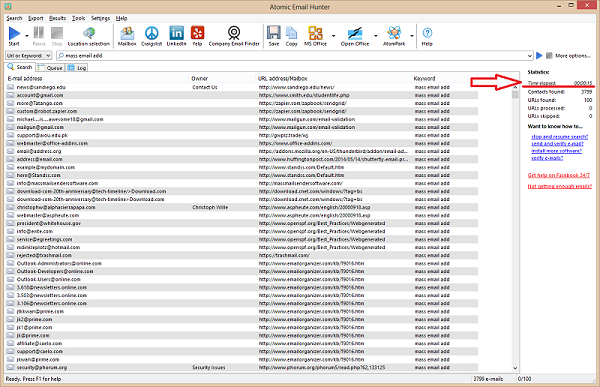
Task: Launch the LinkedIn search tool
Action: click(x=176, y=36)
